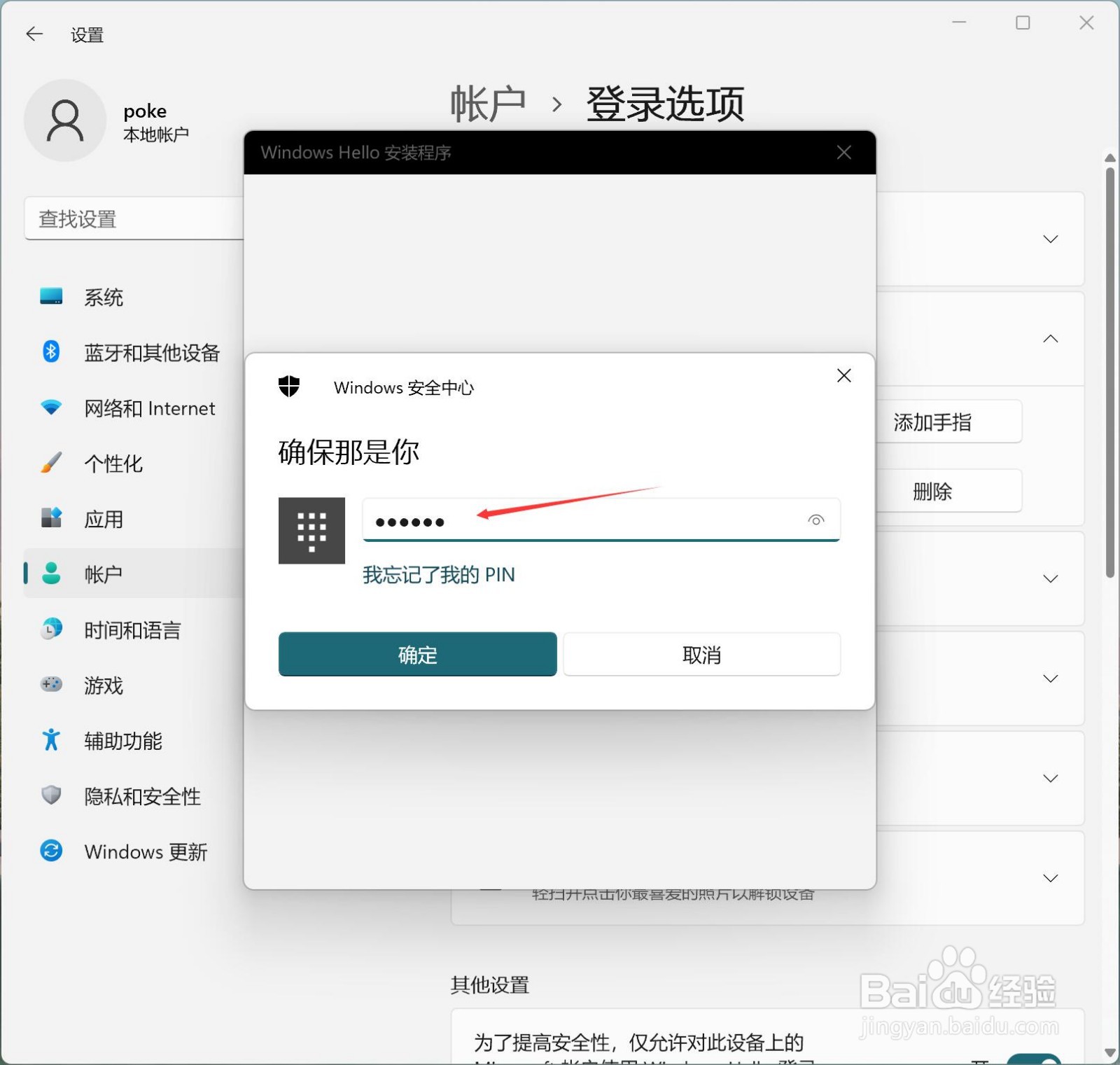
Task: Click the PIN keypad icon in dialog
Action: tap(311, 531)
